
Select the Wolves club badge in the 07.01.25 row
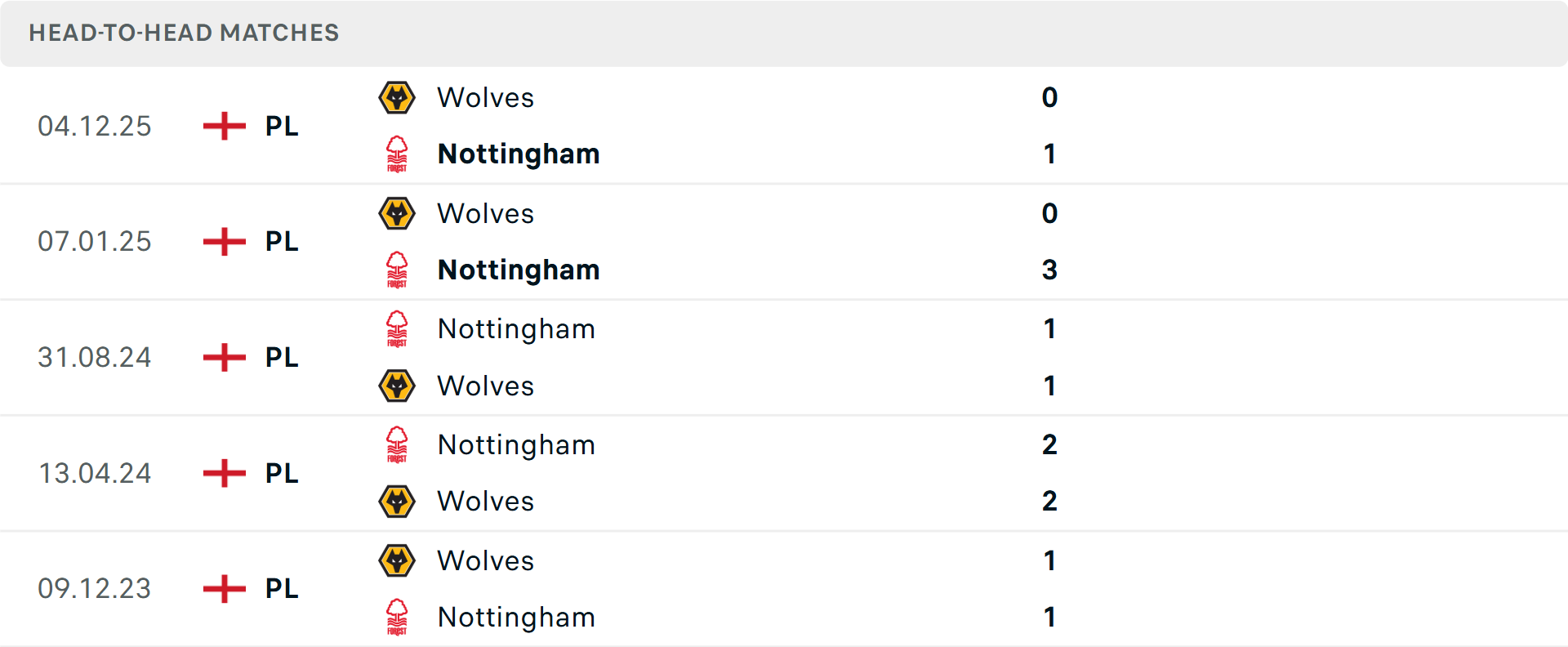coord(398,213)
